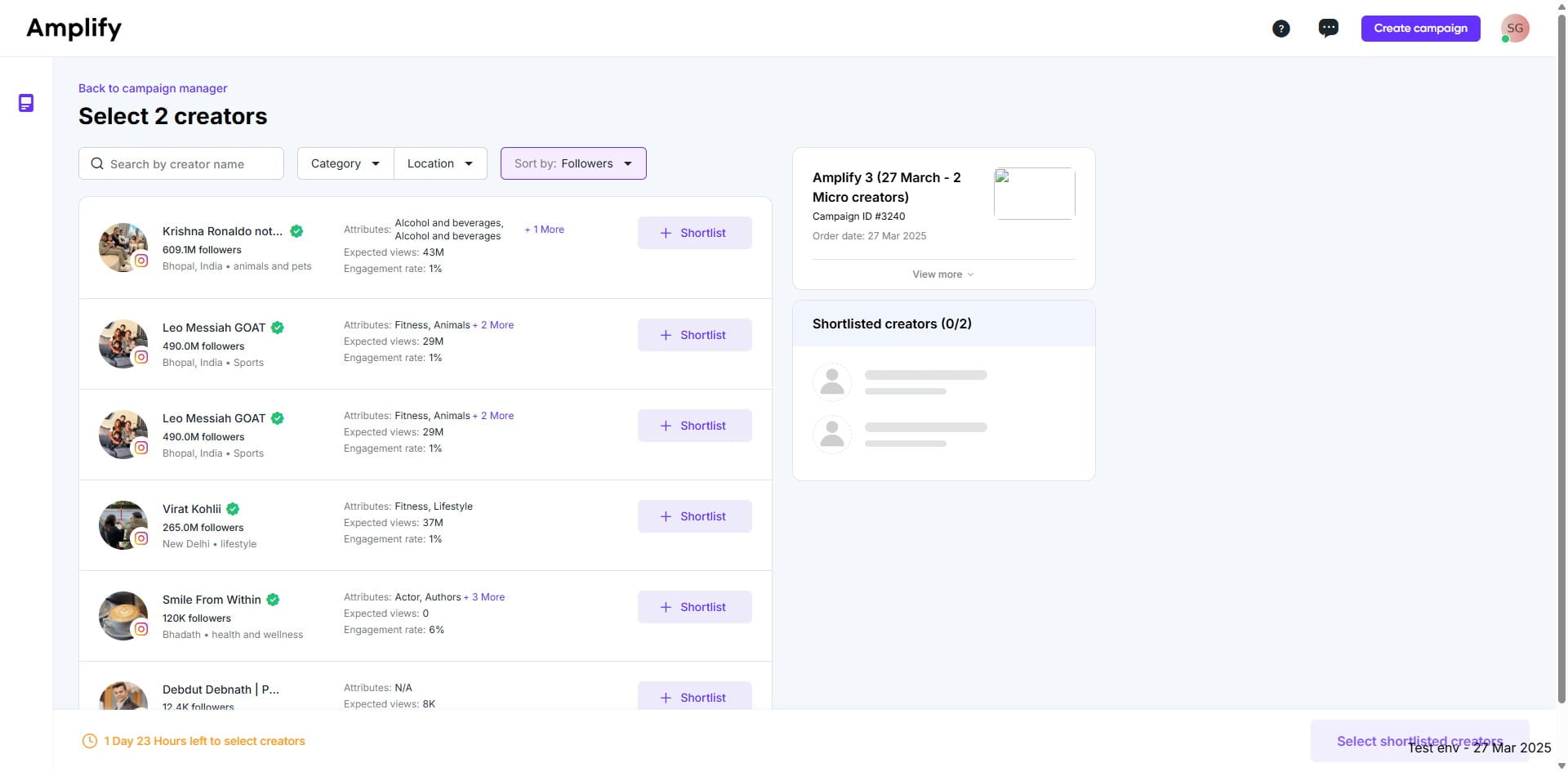Click the purple sidebar document icon

pyautogui.click(x=26, y=103)
